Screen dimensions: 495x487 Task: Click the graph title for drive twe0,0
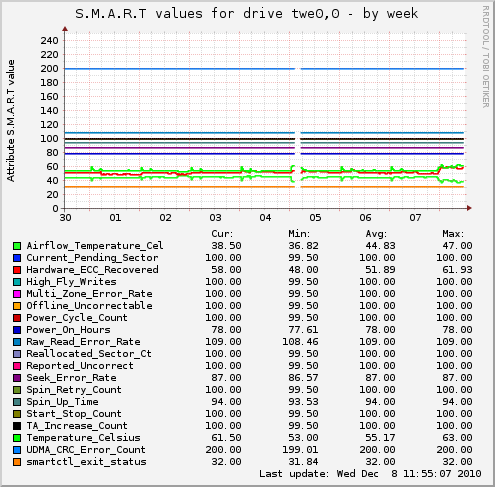click(x=246, y=14)
